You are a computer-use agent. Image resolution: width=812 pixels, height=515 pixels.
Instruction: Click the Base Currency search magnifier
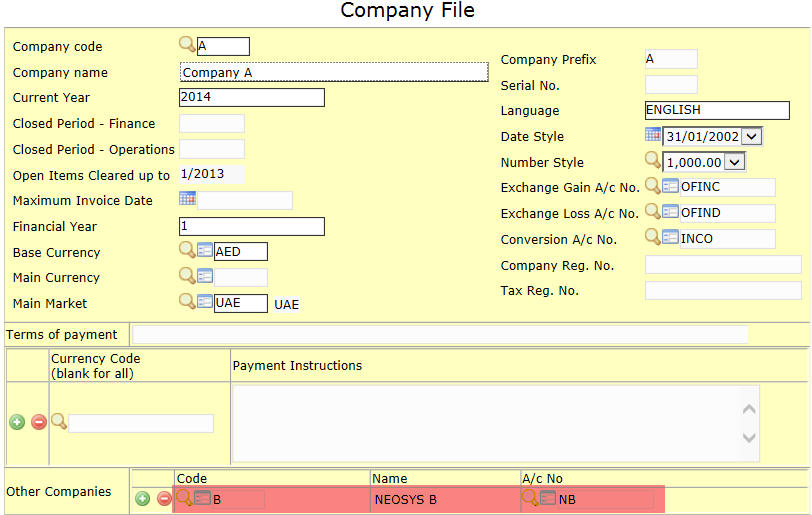click(187, 250)
